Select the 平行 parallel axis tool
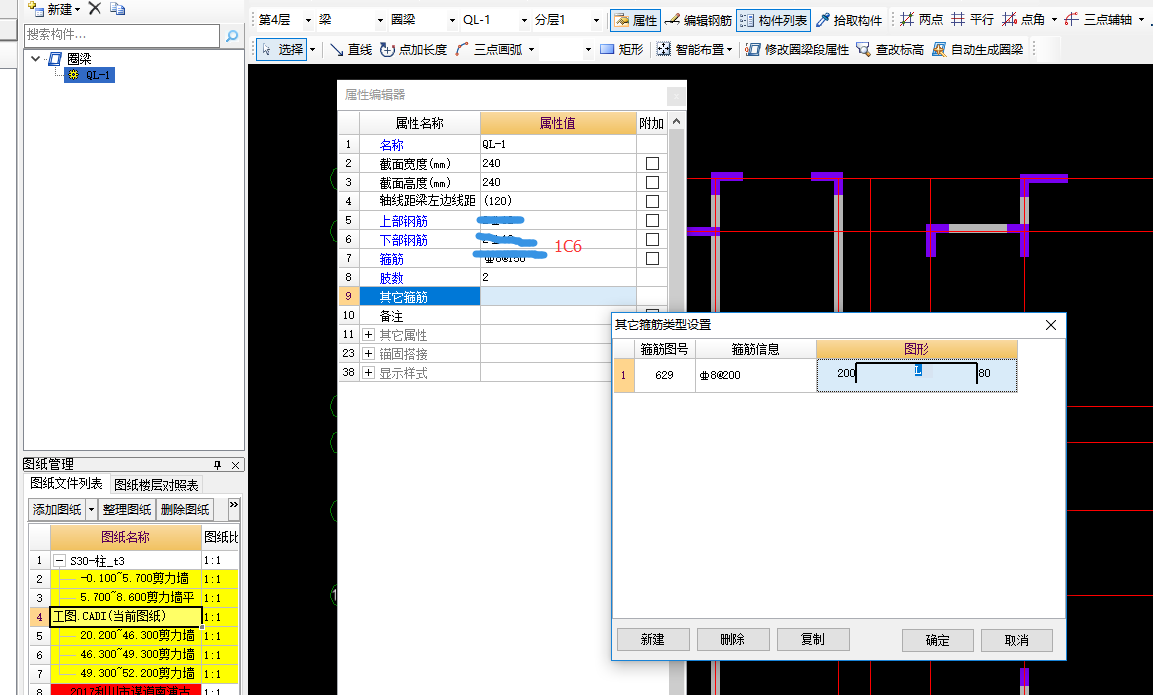The image size is (1153, 695). click(x=972, y=20)
